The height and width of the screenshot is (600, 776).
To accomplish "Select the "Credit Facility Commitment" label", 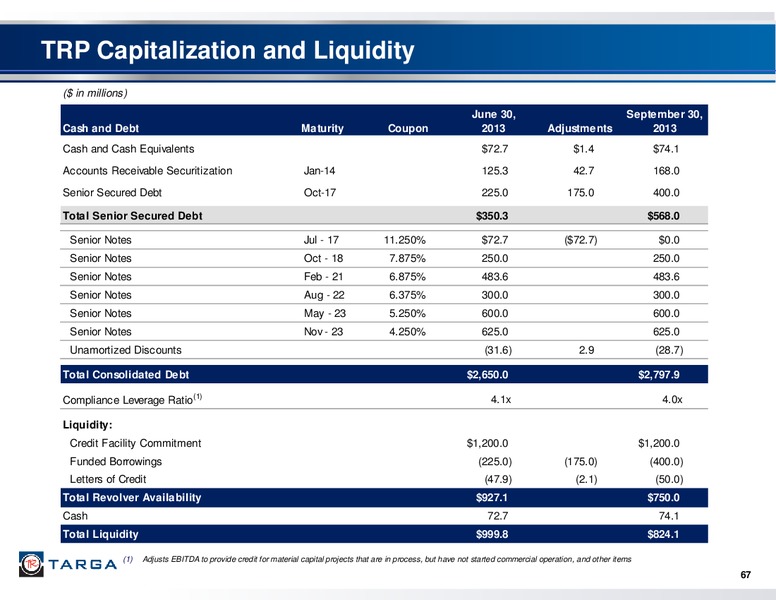I will (135, 443).
